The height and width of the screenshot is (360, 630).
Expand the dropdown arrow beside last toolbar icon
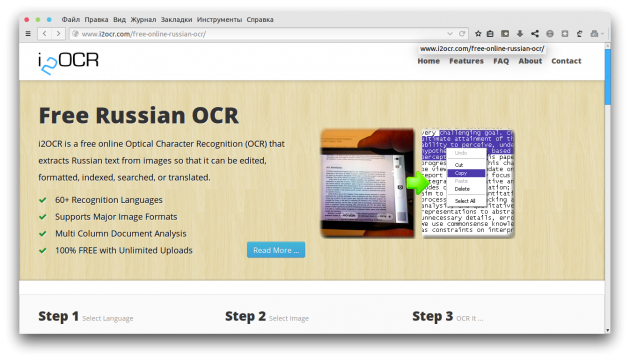click(x=602, y=34)
